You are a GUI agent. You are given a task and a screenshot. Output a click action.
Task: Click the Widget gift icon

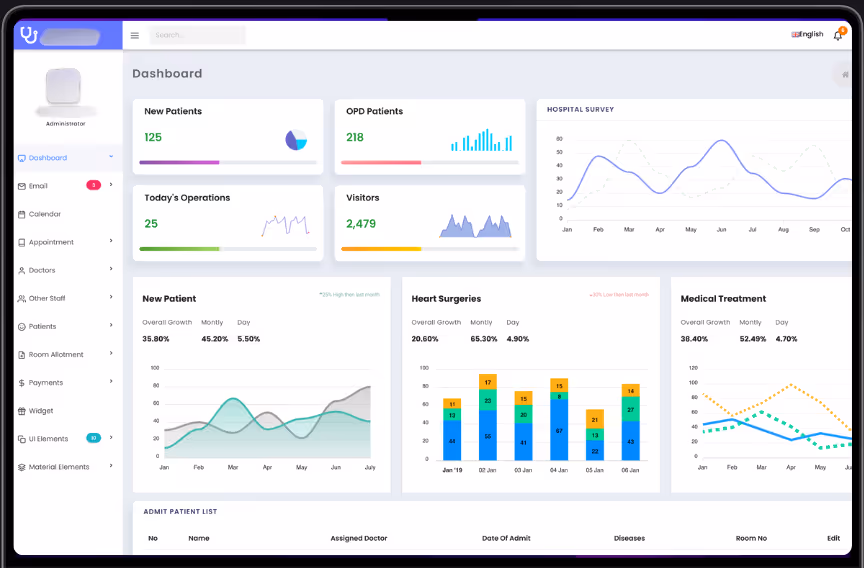pos(21,411)
